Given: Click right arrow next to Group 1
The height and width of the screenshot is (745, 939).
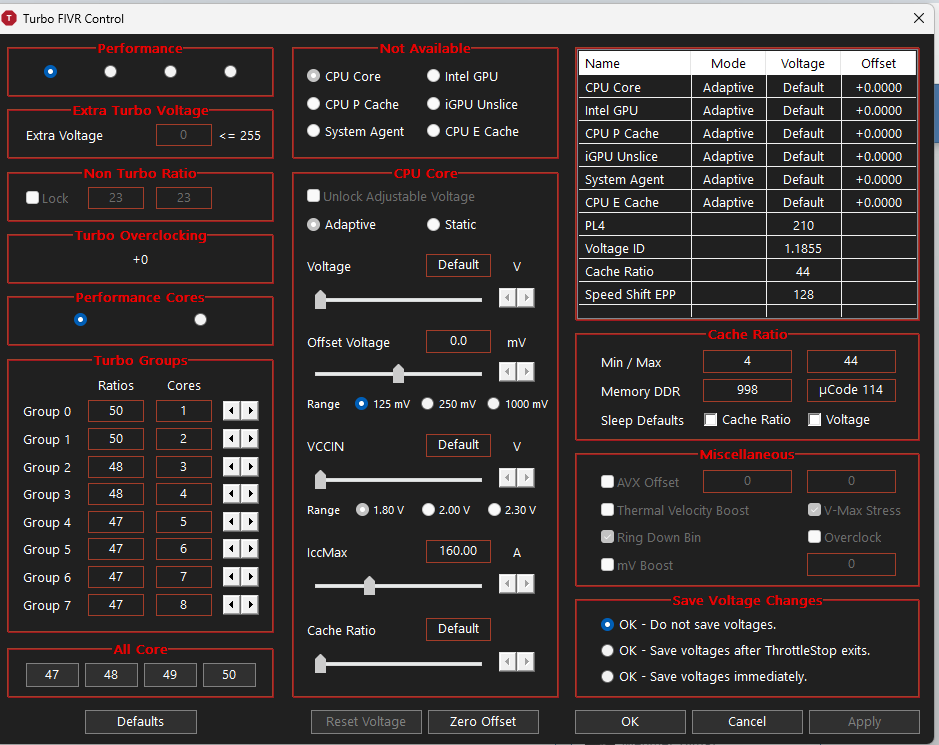Looking at the screenshot, I should coord(250,439).
